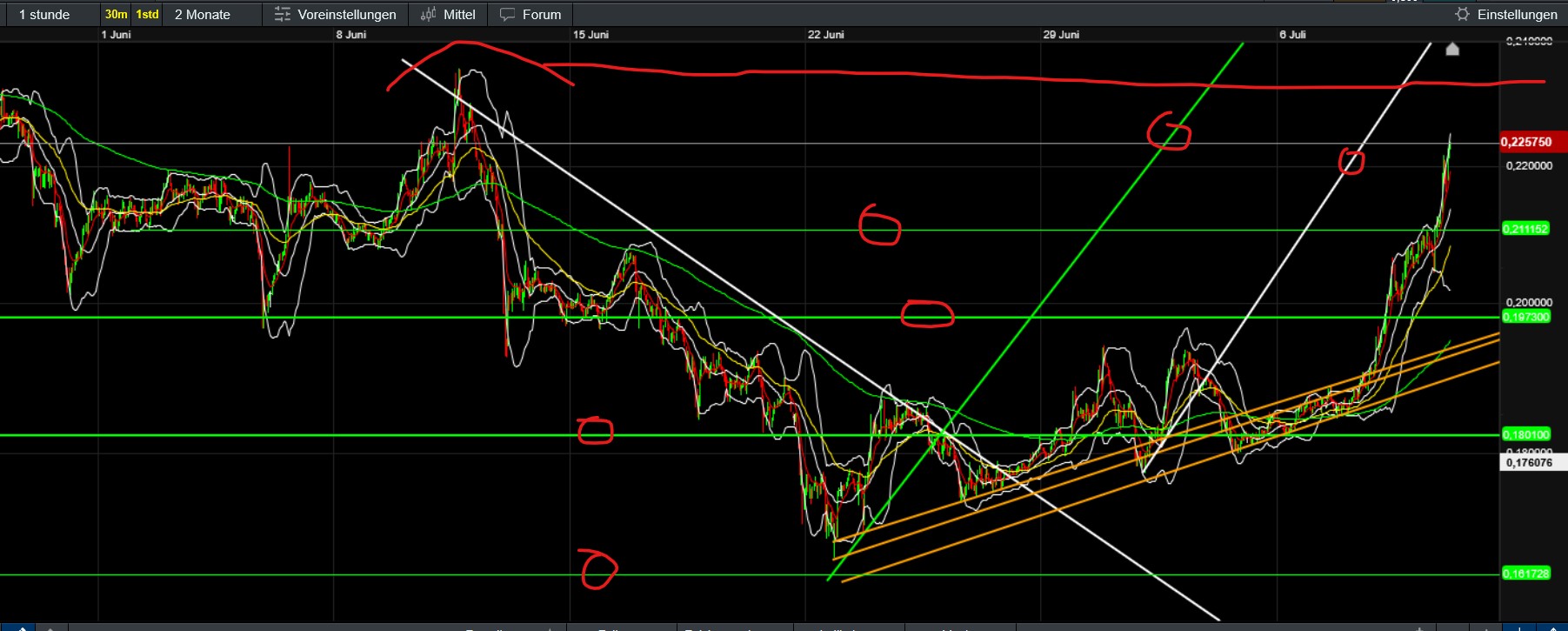Select the Mittel price type label

459,15
